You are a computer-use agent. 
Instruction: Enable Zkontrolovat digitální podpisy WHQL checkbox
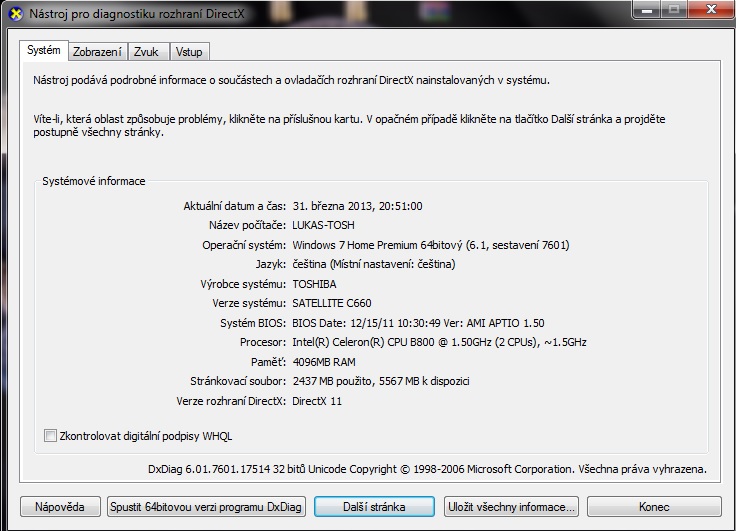tap(51, 436)
